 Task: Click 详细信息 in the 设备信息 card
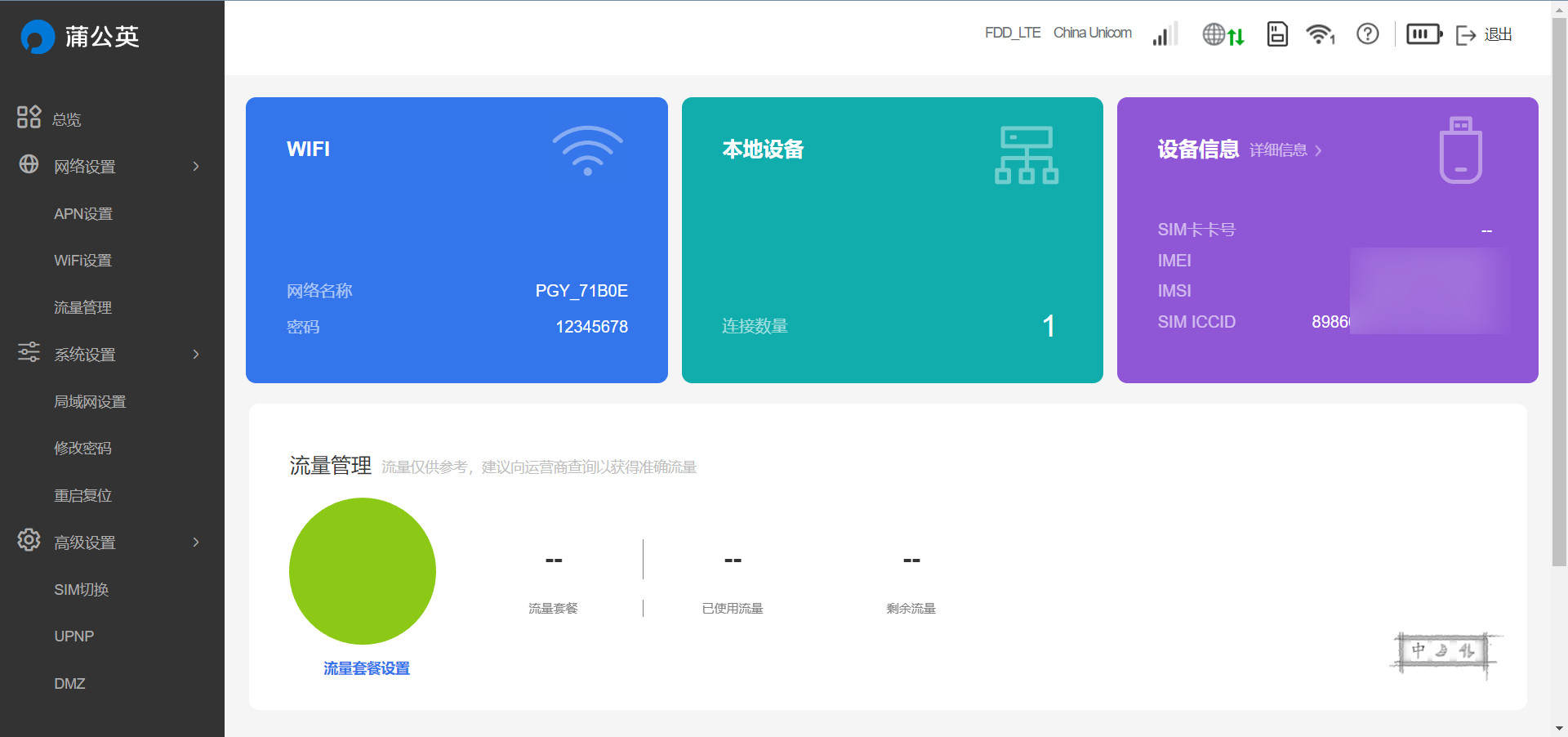click(1279, 150)
